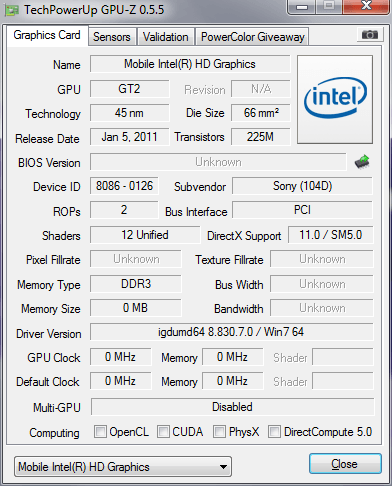The height and width of the screenshot is (486, 392).
Task: Open the PowerColor Giveaway tab
Action: 253,37
